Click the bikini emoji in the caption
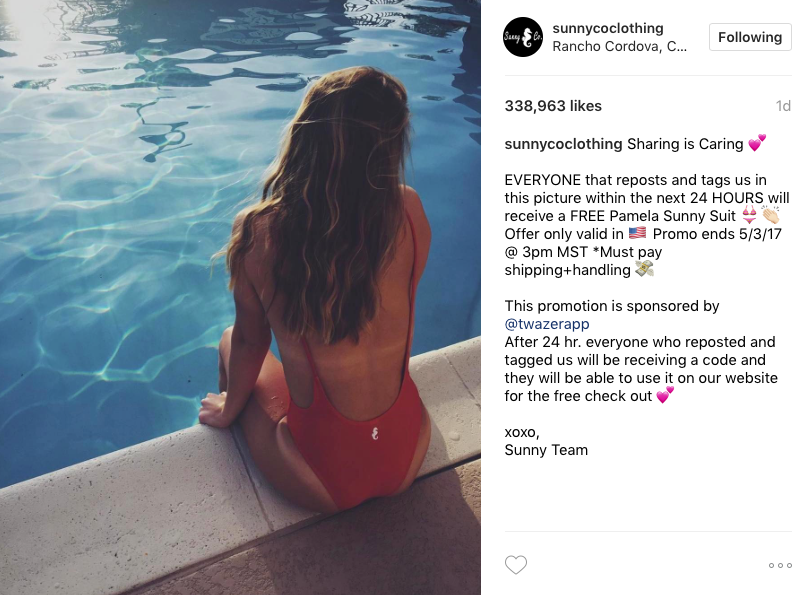 pyautogui.click(x=749, y=215)
